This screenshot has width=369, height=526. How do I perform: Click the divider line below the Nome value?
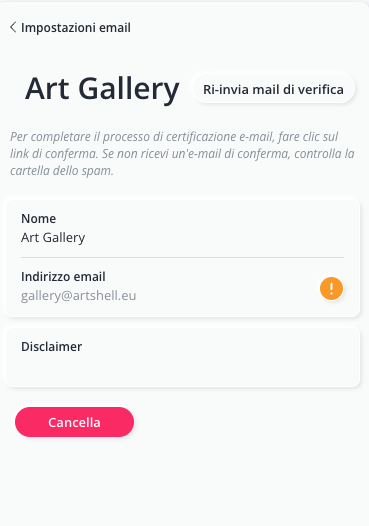coord(182,257)
